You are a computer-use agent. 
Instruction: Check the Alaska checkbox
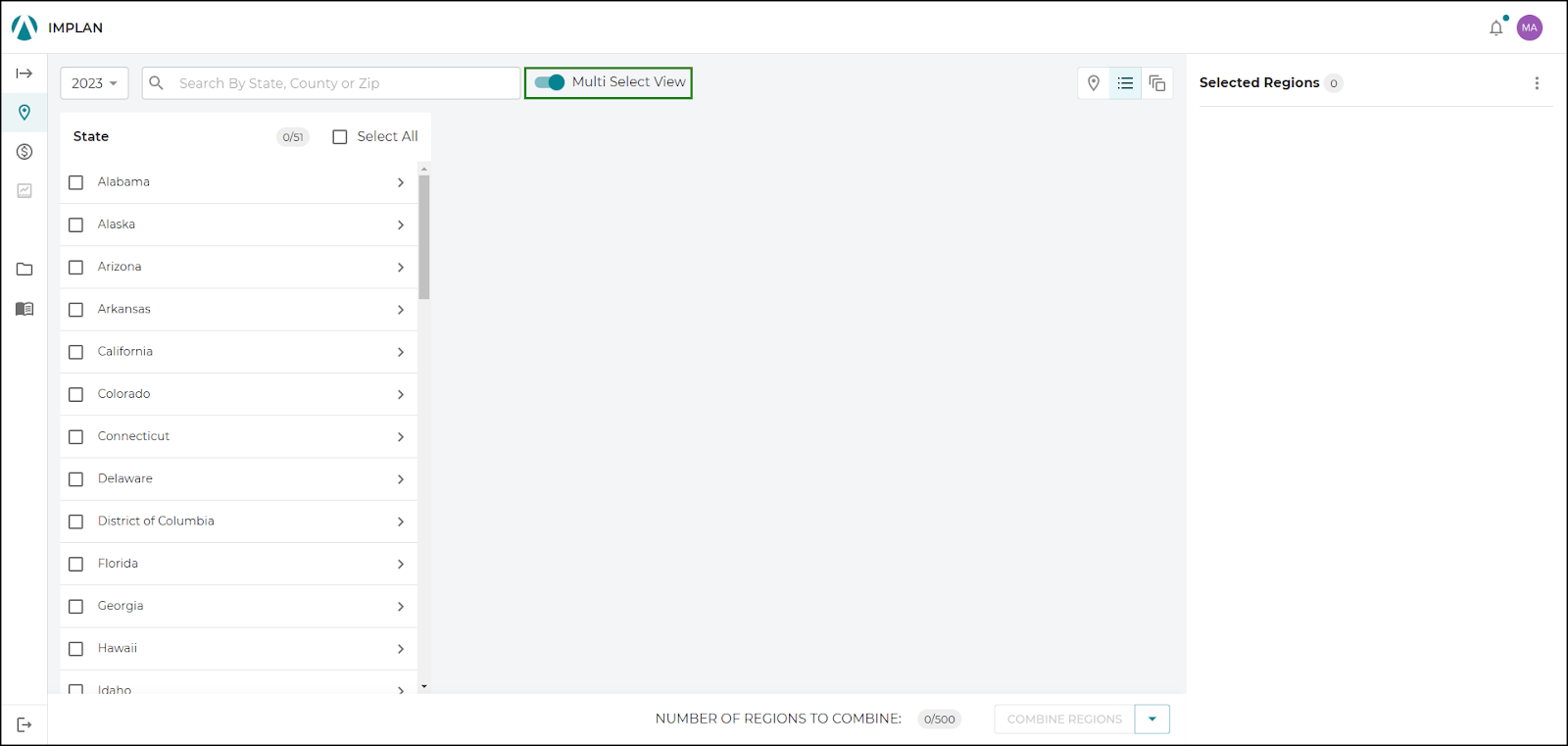click(x=75, y=224)
